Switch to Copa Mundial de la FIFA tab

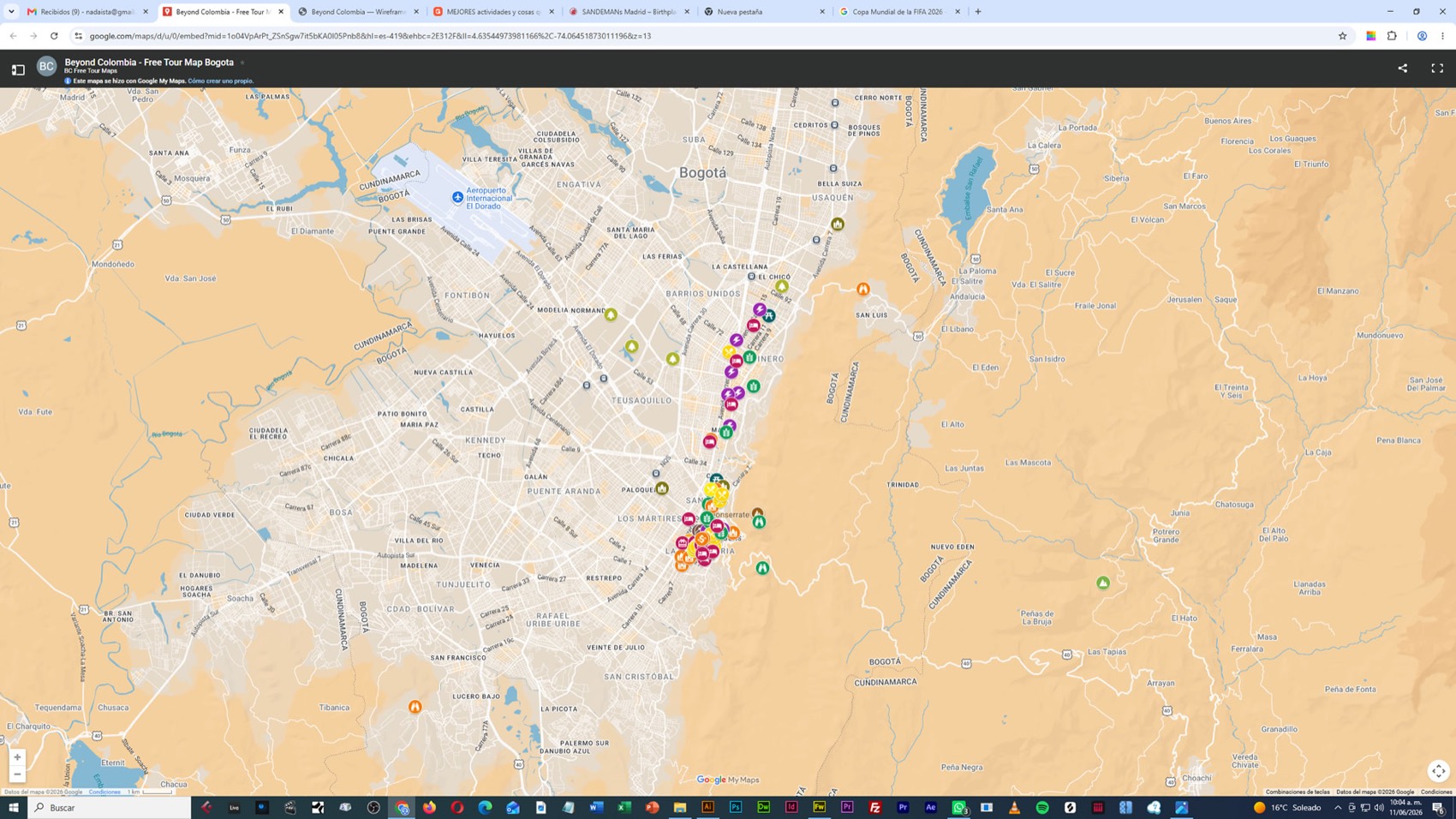(899, 12)
